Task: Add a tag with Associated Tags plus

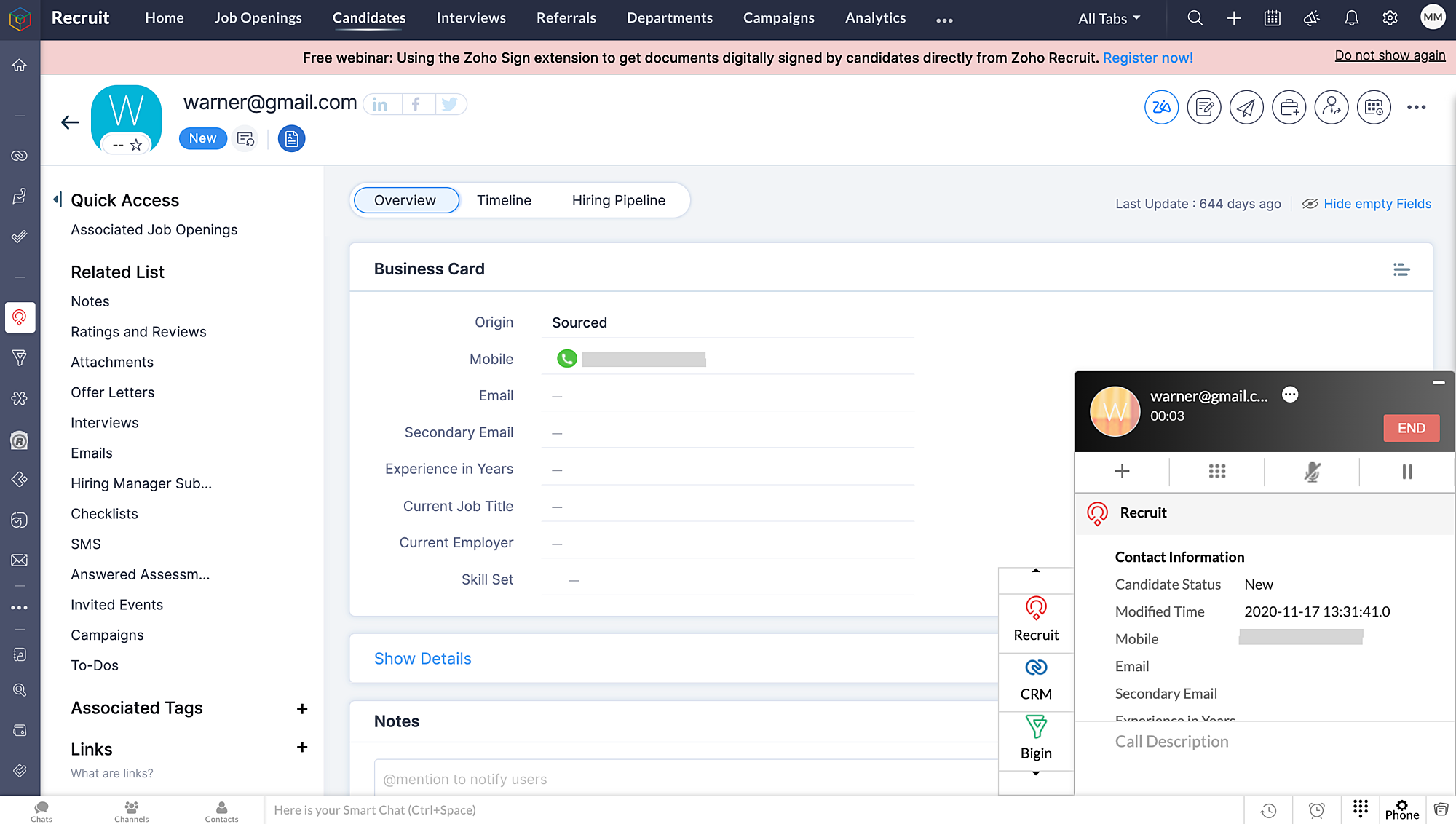Action: (302, 709)
